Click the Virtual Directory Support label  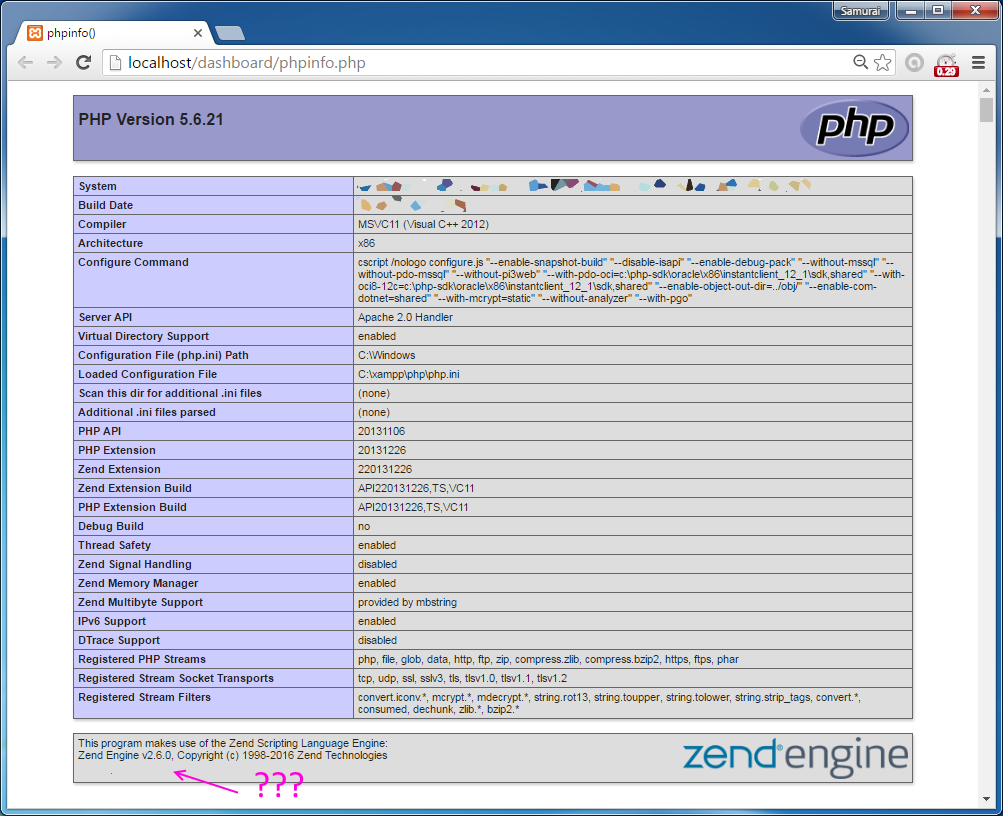tap(143, 336)
